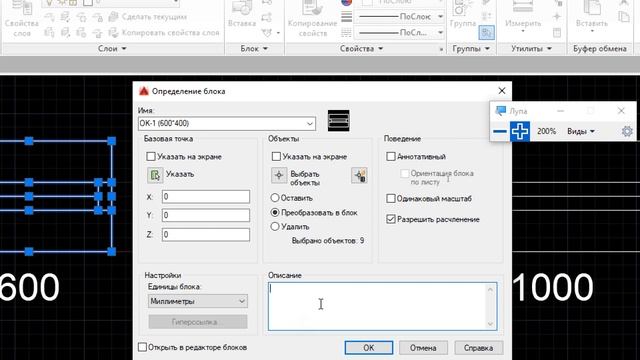Screen dimensions: 640x360
Task: Click the line weight icon in Свойства panel
Action: point(347,17)
